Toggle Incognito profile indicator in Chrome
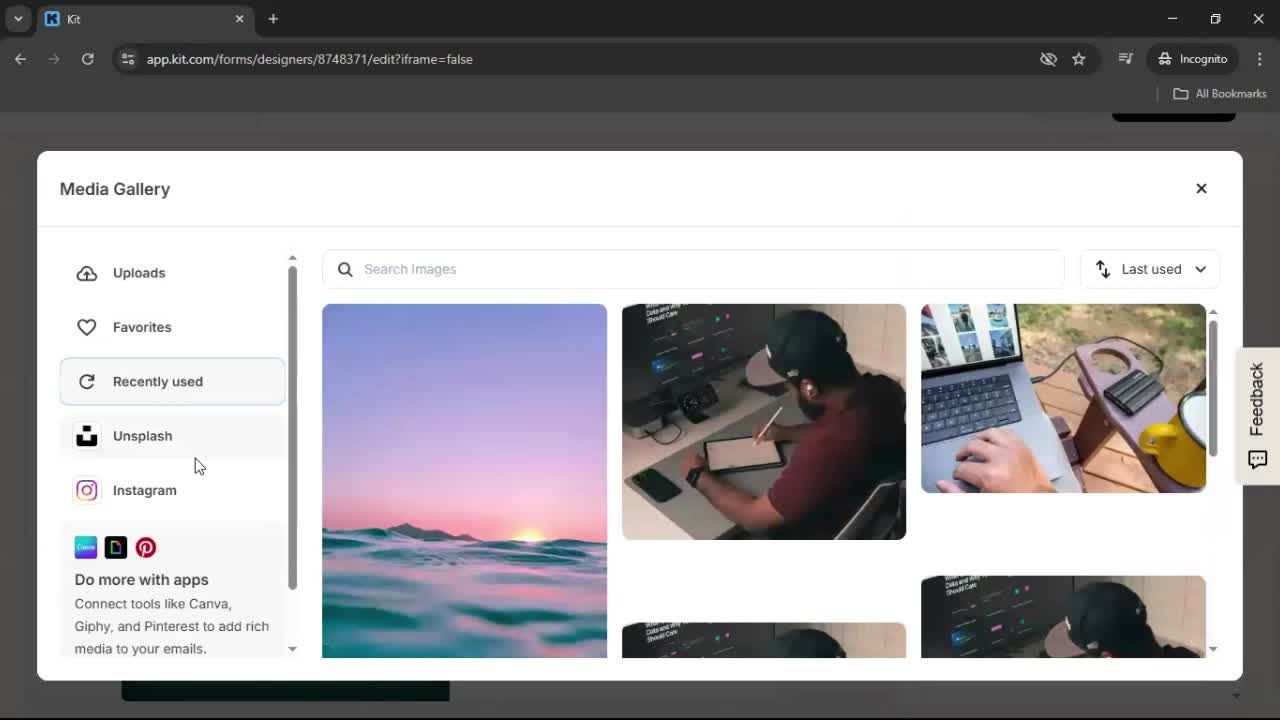Screen dimensions: 1280x720 [x=1192, y=59]
